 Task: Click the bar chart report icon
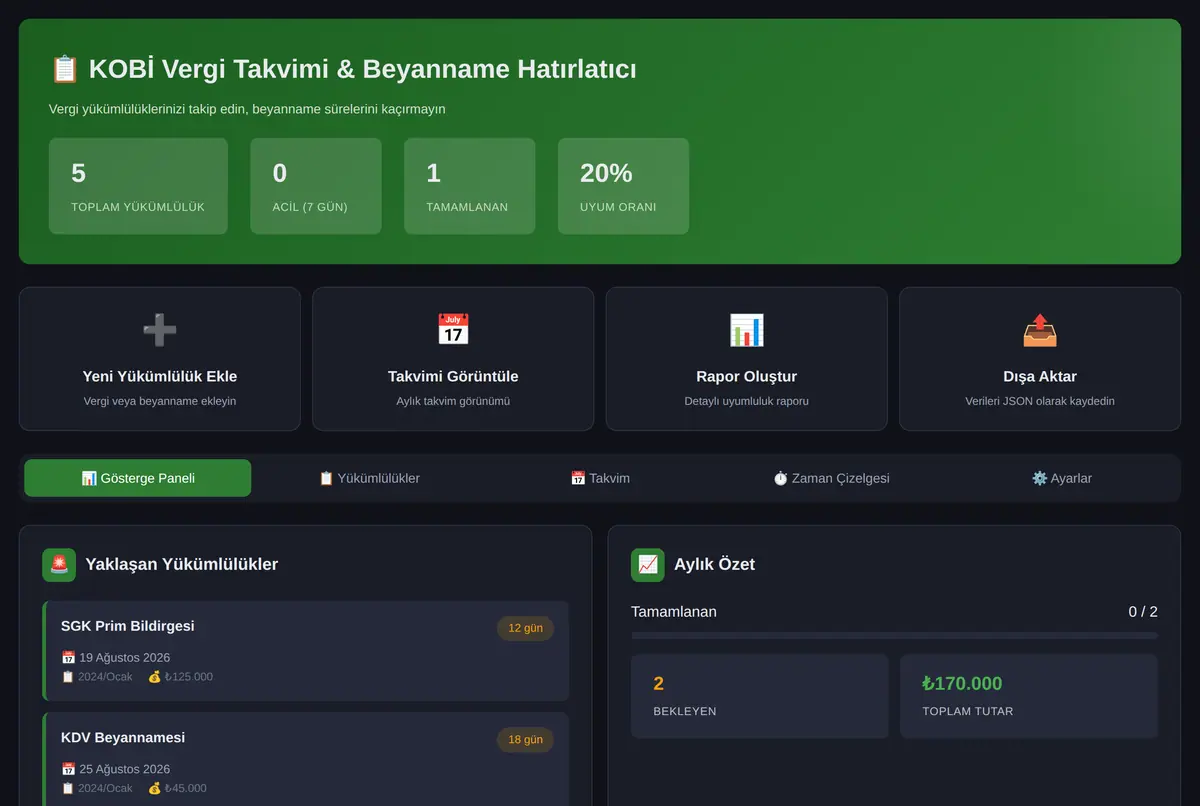[746, 329]
